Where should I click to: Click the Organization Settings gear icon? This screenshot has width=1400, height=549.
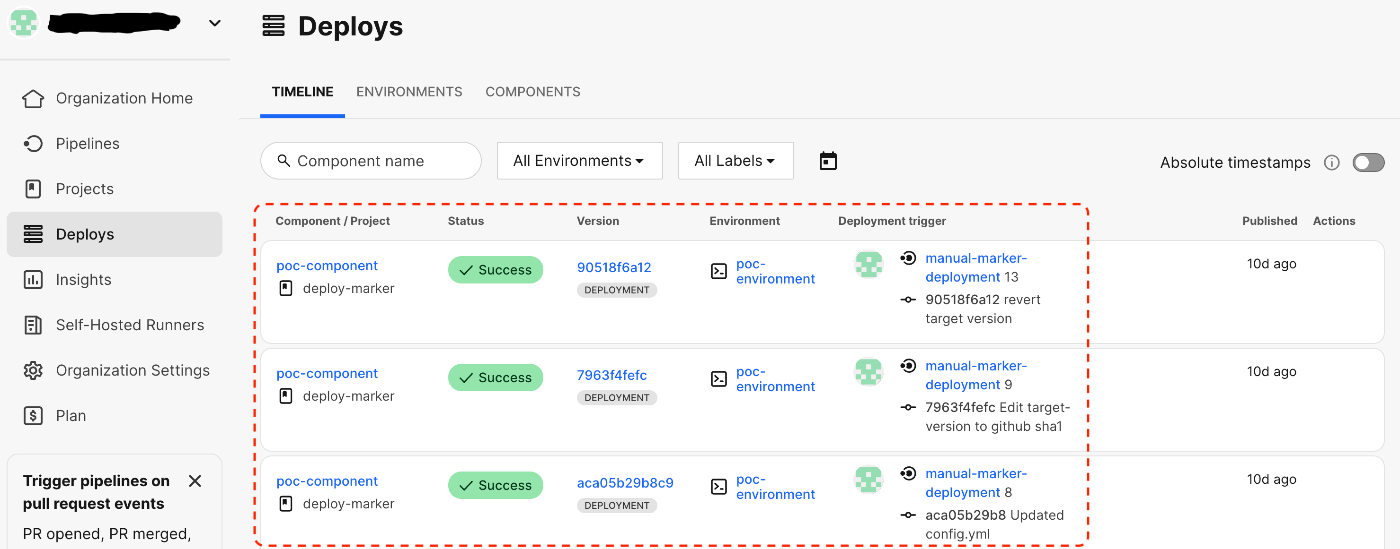click(x=33, y=370)
